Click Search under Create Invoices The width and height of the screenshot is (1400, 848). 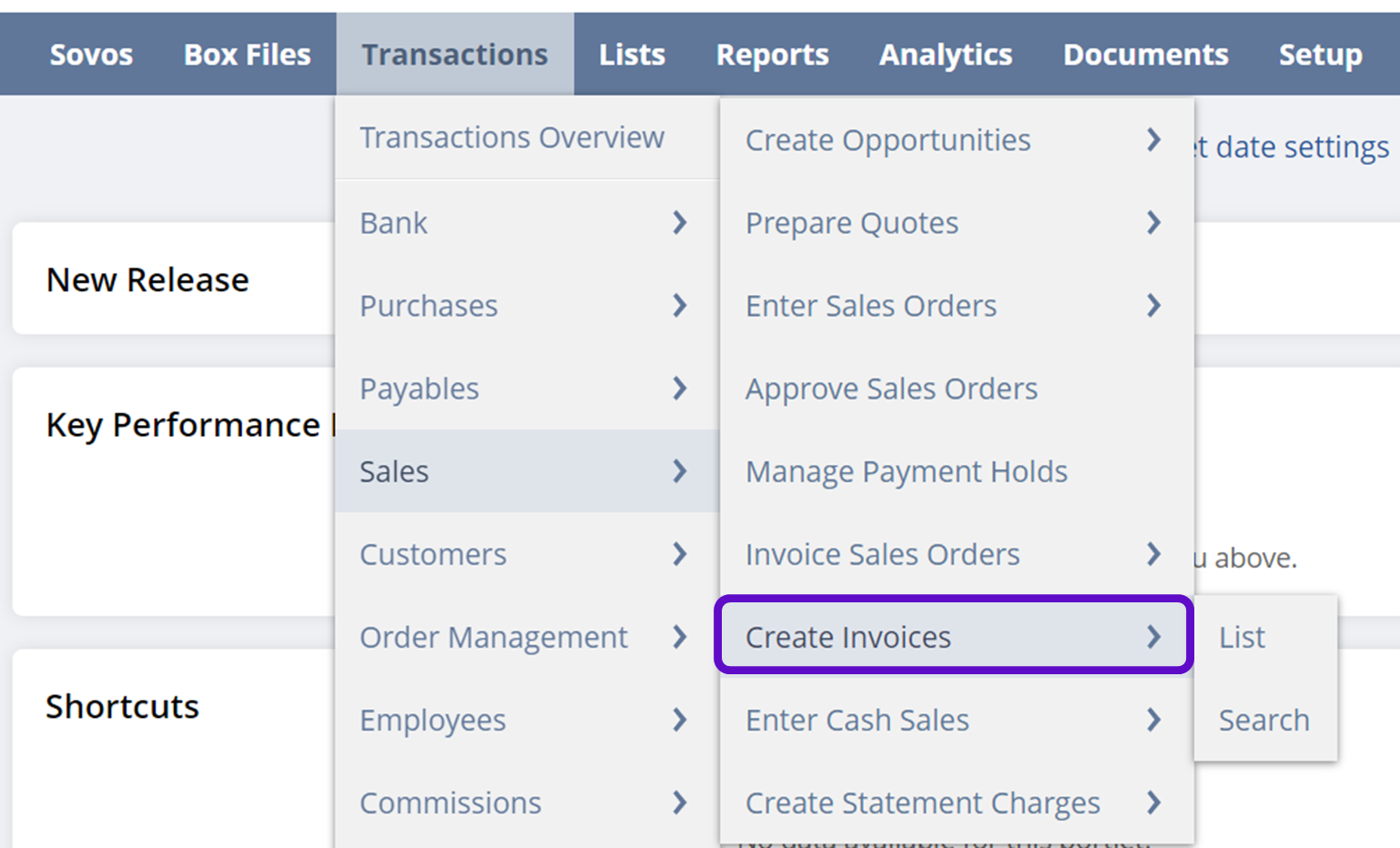1263,720
